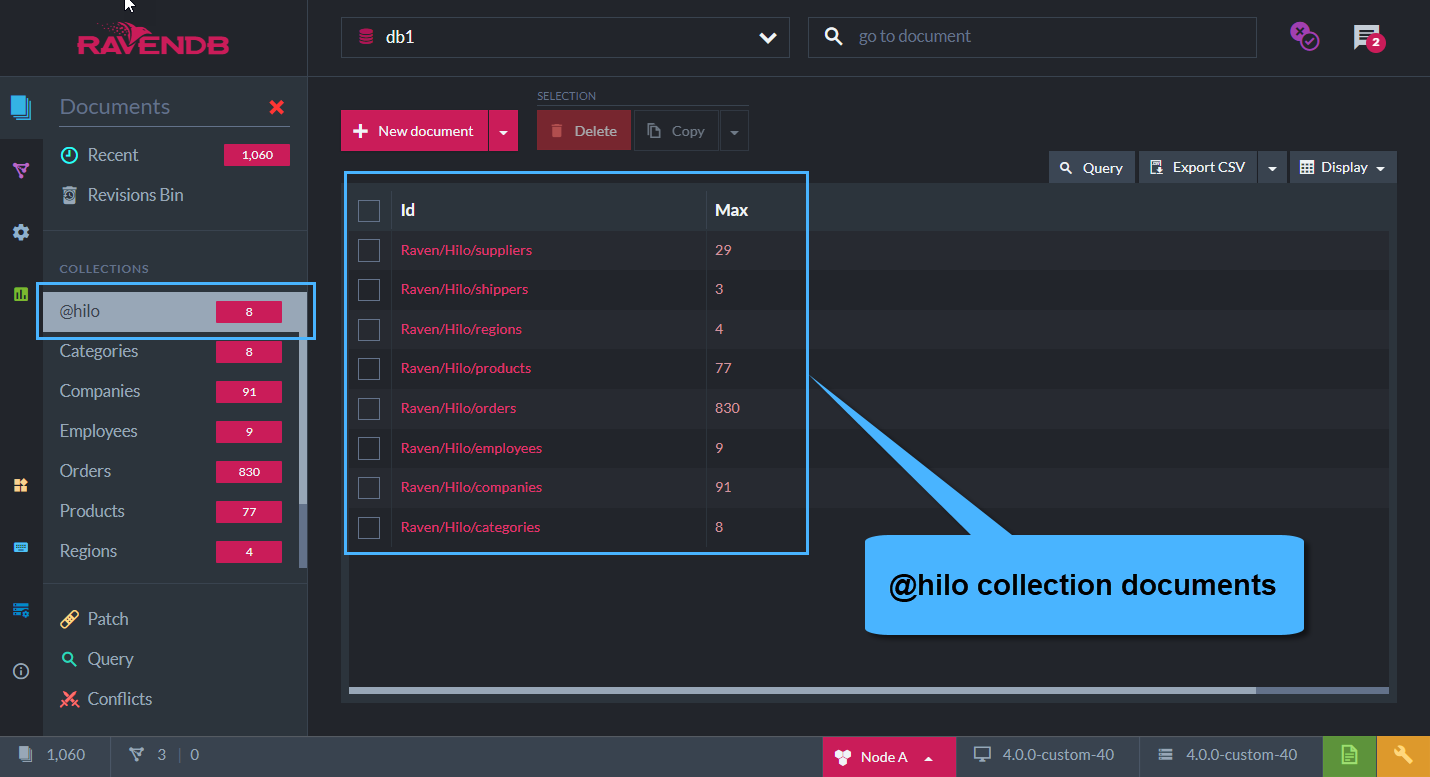
Task: Click the go to document search field
Action: click(x=1032, y=37)
